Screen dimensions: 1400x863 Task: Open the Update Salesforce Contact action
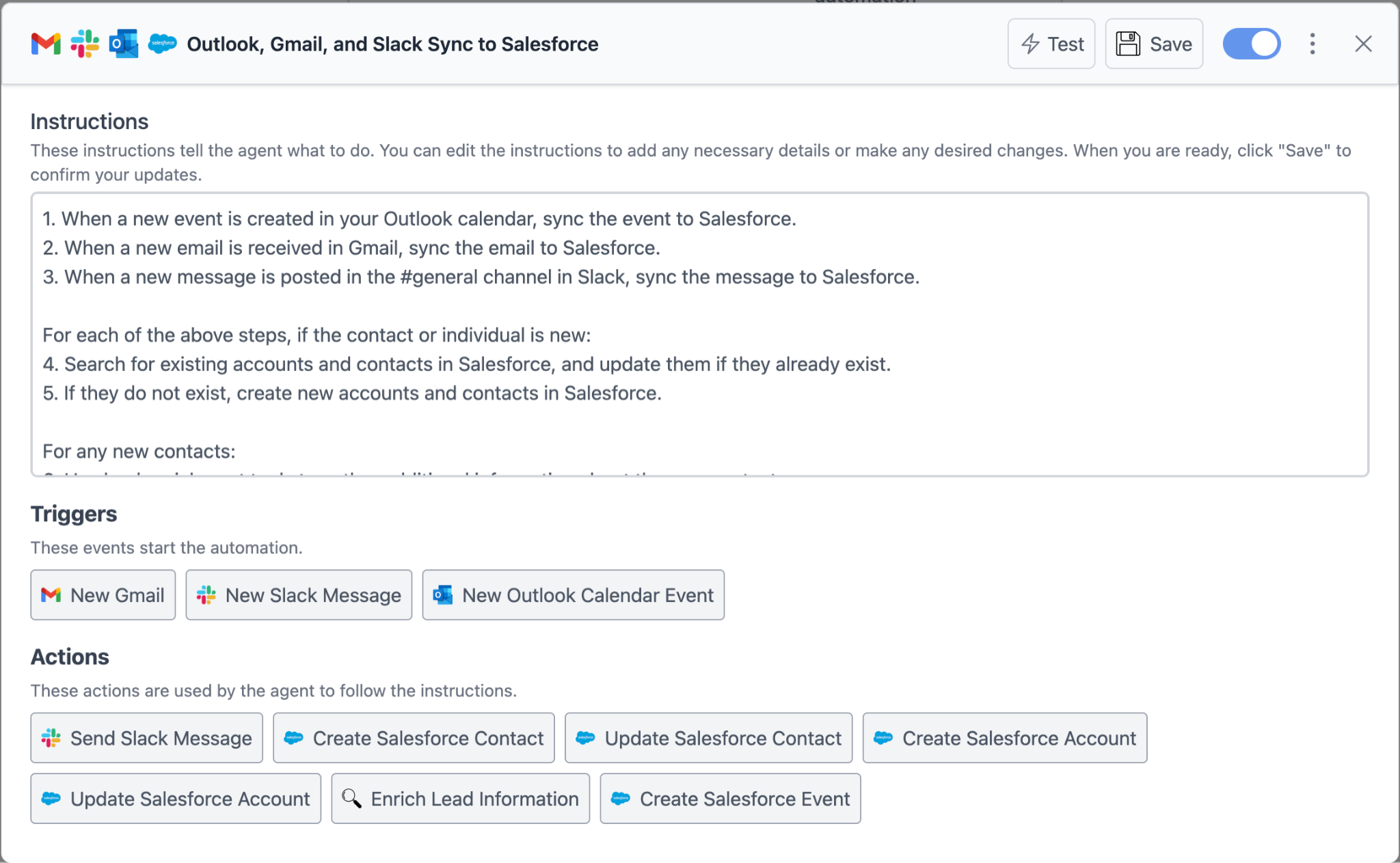coord(709,738)
